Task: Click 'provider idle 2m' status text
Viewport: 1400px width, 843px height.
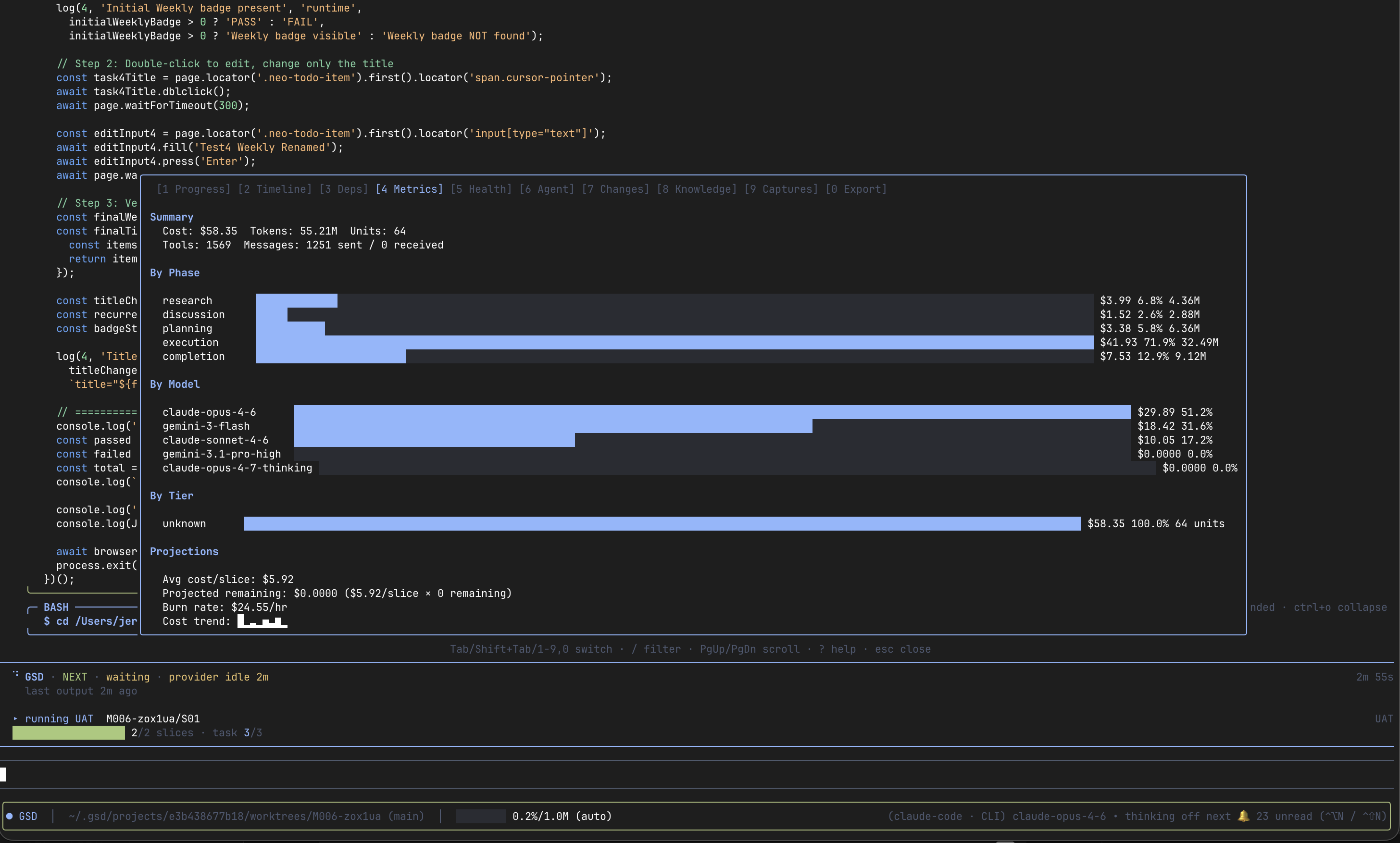Action: pos(218,677)
